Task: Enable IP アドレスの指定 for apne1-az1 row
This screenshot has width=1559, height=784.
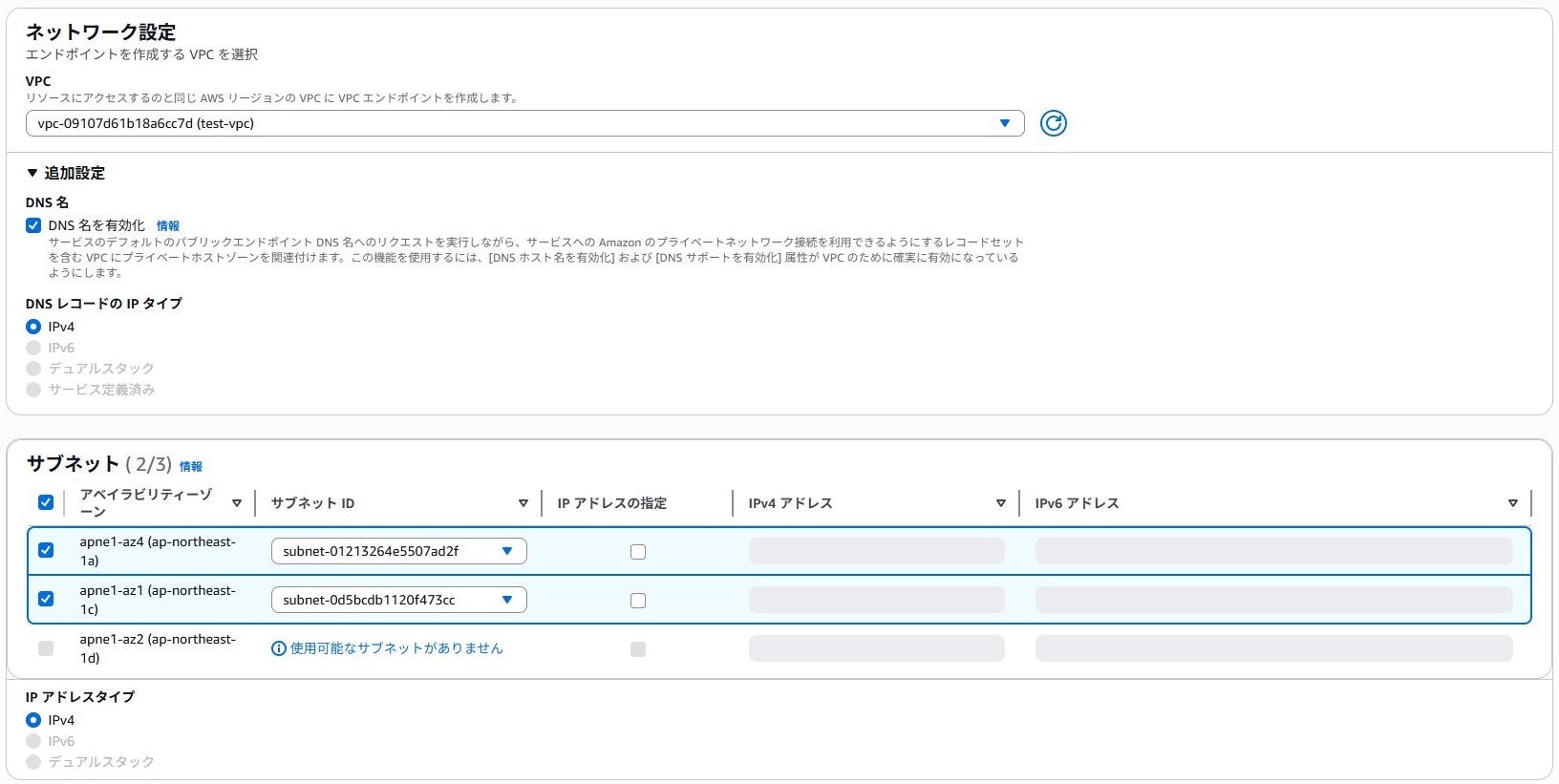Action: point(638,601)
